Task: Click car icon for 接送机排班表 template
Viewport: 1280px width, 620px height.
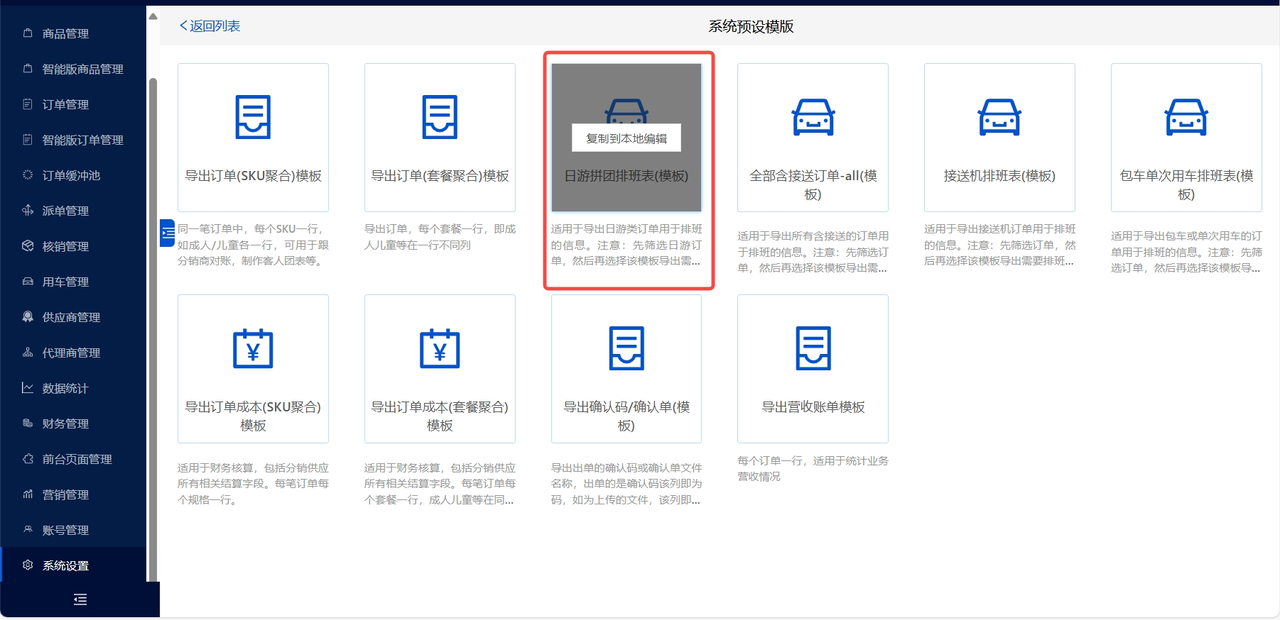Action: point(999,117)
